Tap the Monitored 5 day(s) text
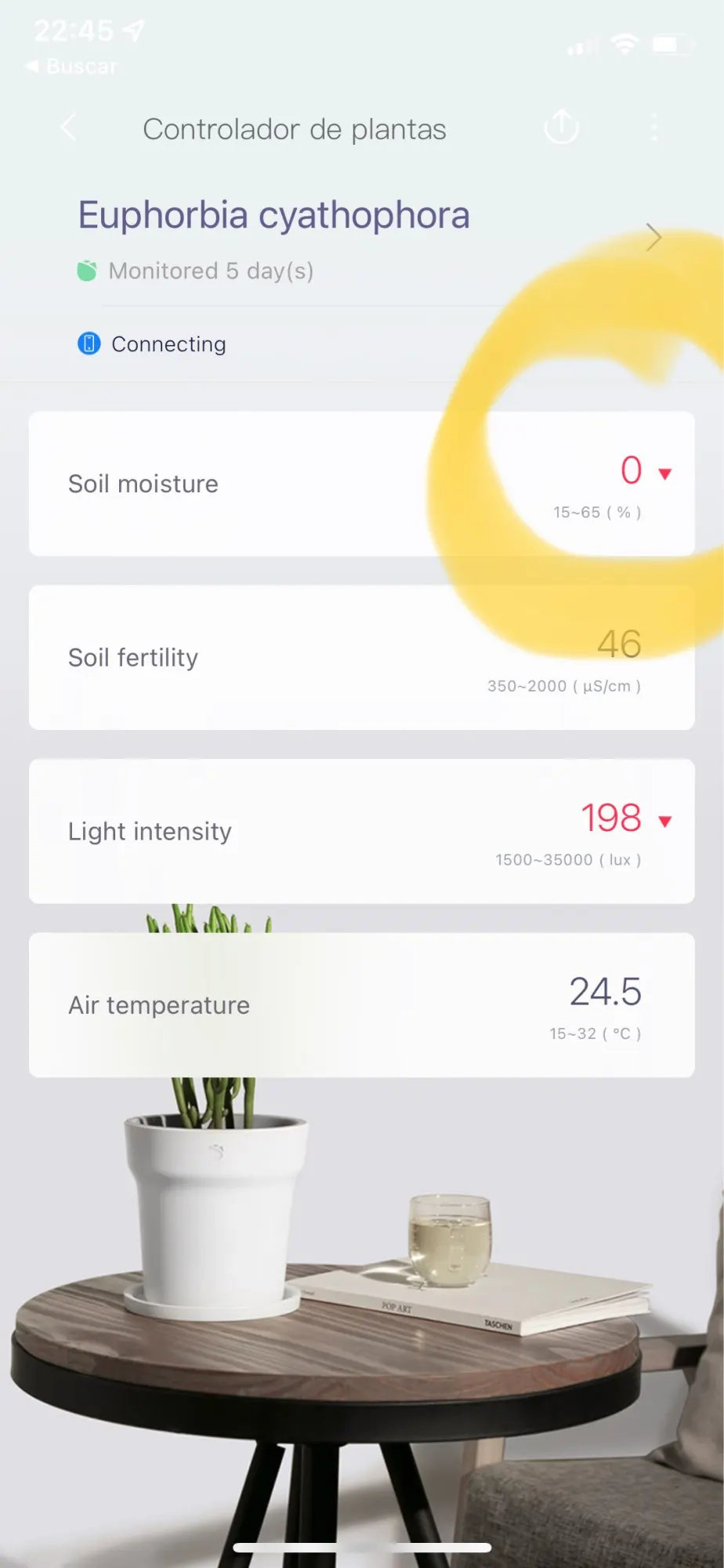 [x=211, y=271]
